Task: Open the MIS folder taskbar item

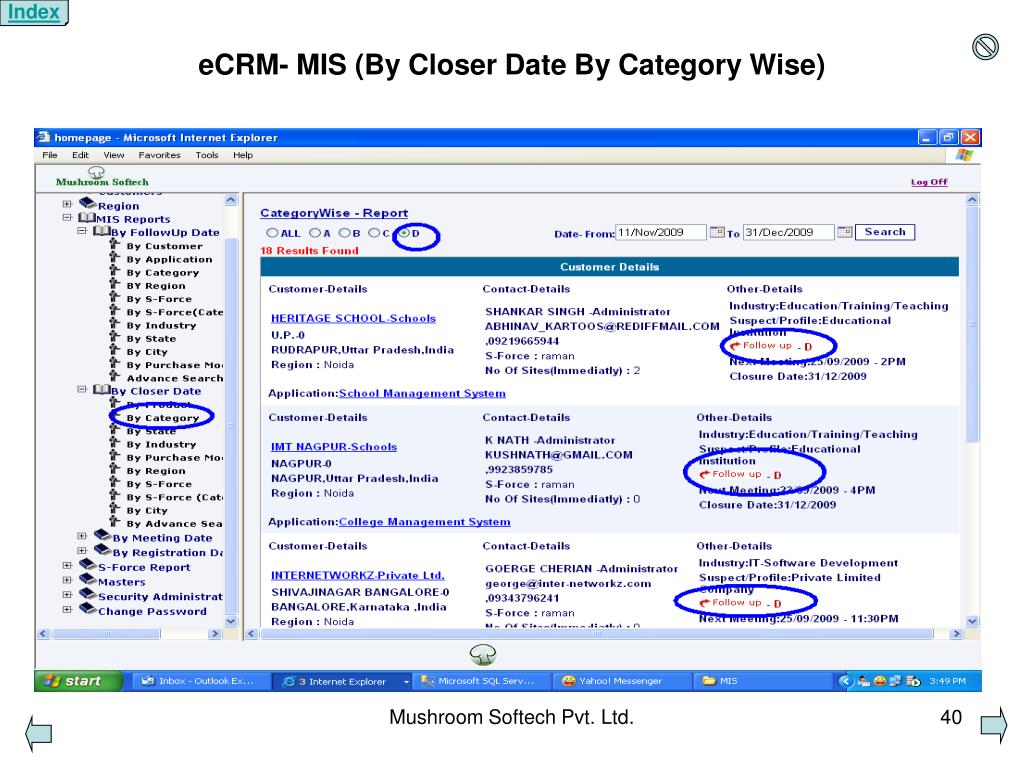Action: coord(762,681)
